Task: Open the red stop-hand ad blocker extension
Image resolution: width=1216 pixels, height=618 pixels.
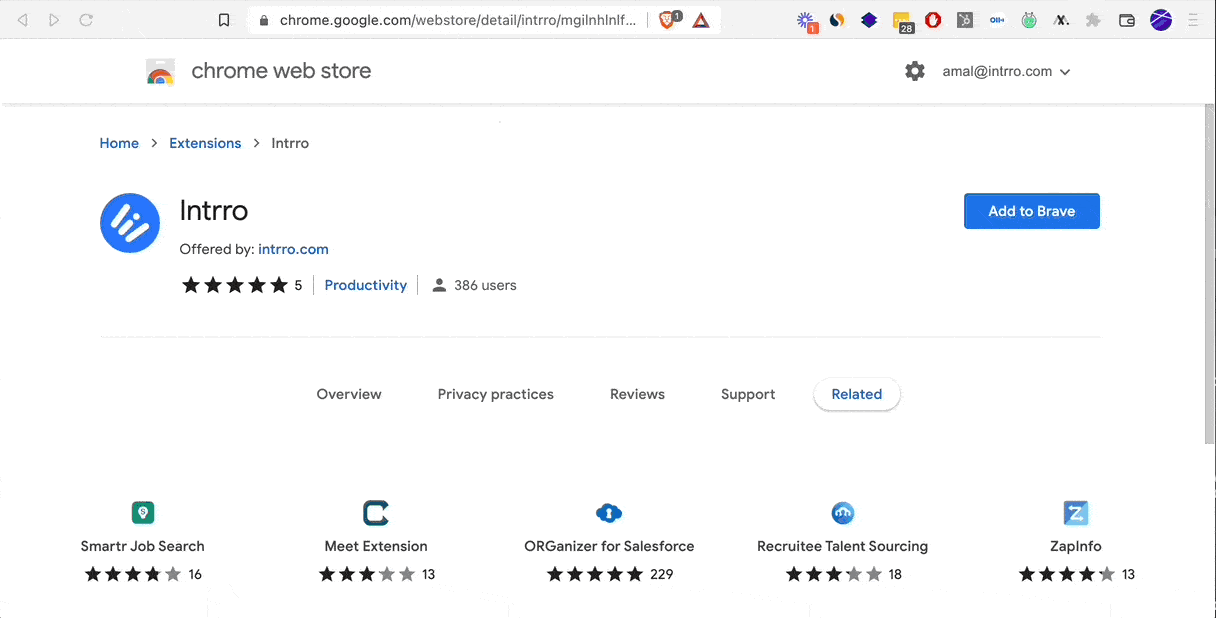Action: pos(933,20)
